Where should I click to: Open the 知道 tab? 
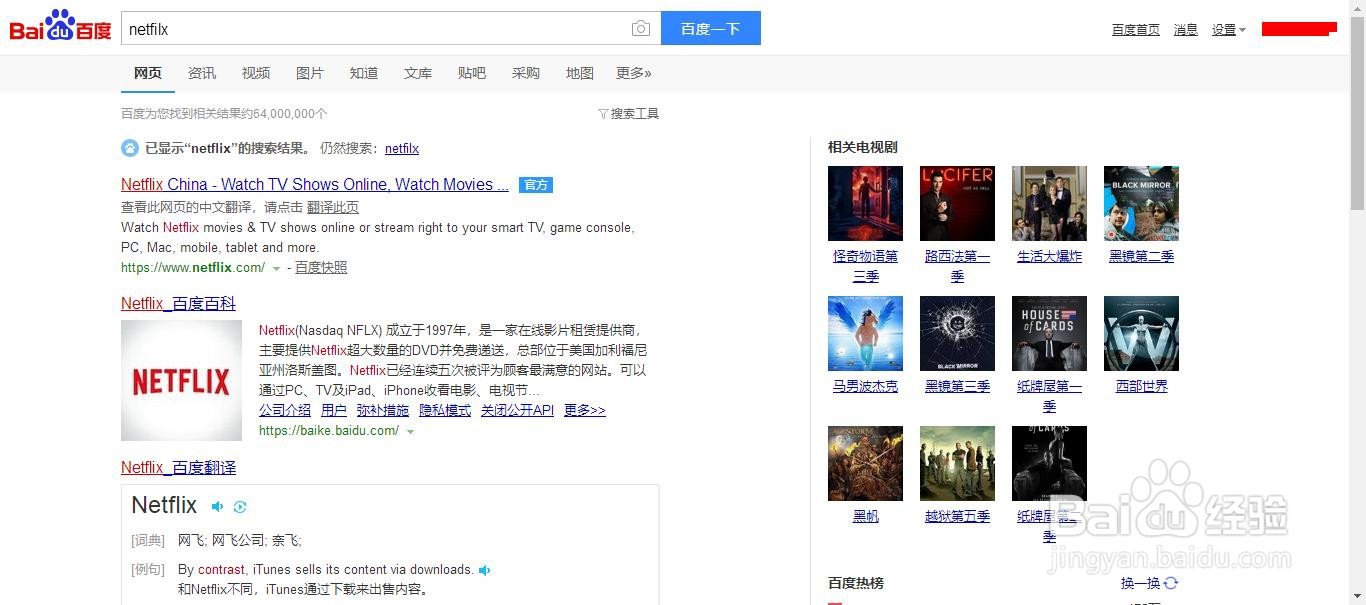click(364, 73)
